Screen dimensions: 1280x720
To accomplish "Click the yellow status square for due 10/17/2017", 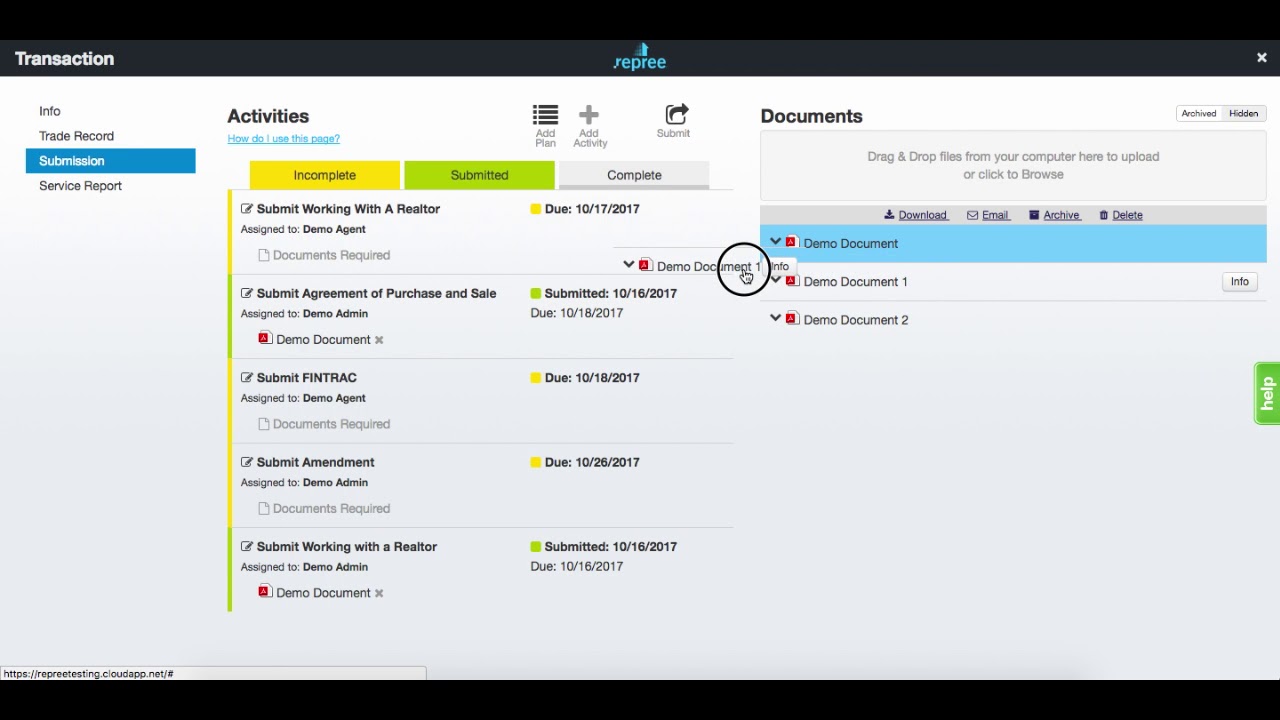I will point(535,209).
